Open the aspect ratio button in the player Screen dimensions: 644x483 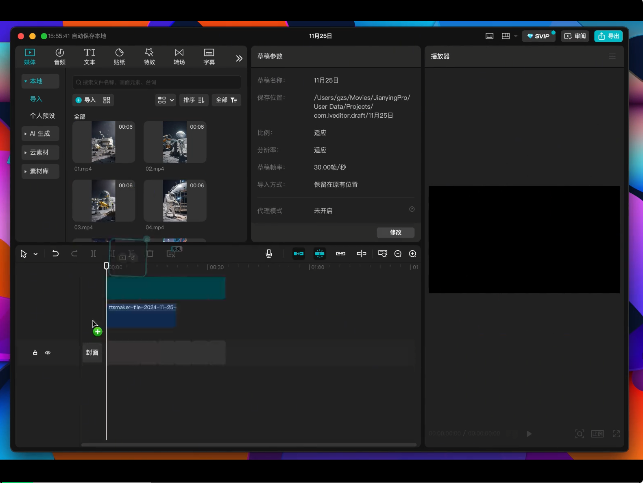(597, 434)
